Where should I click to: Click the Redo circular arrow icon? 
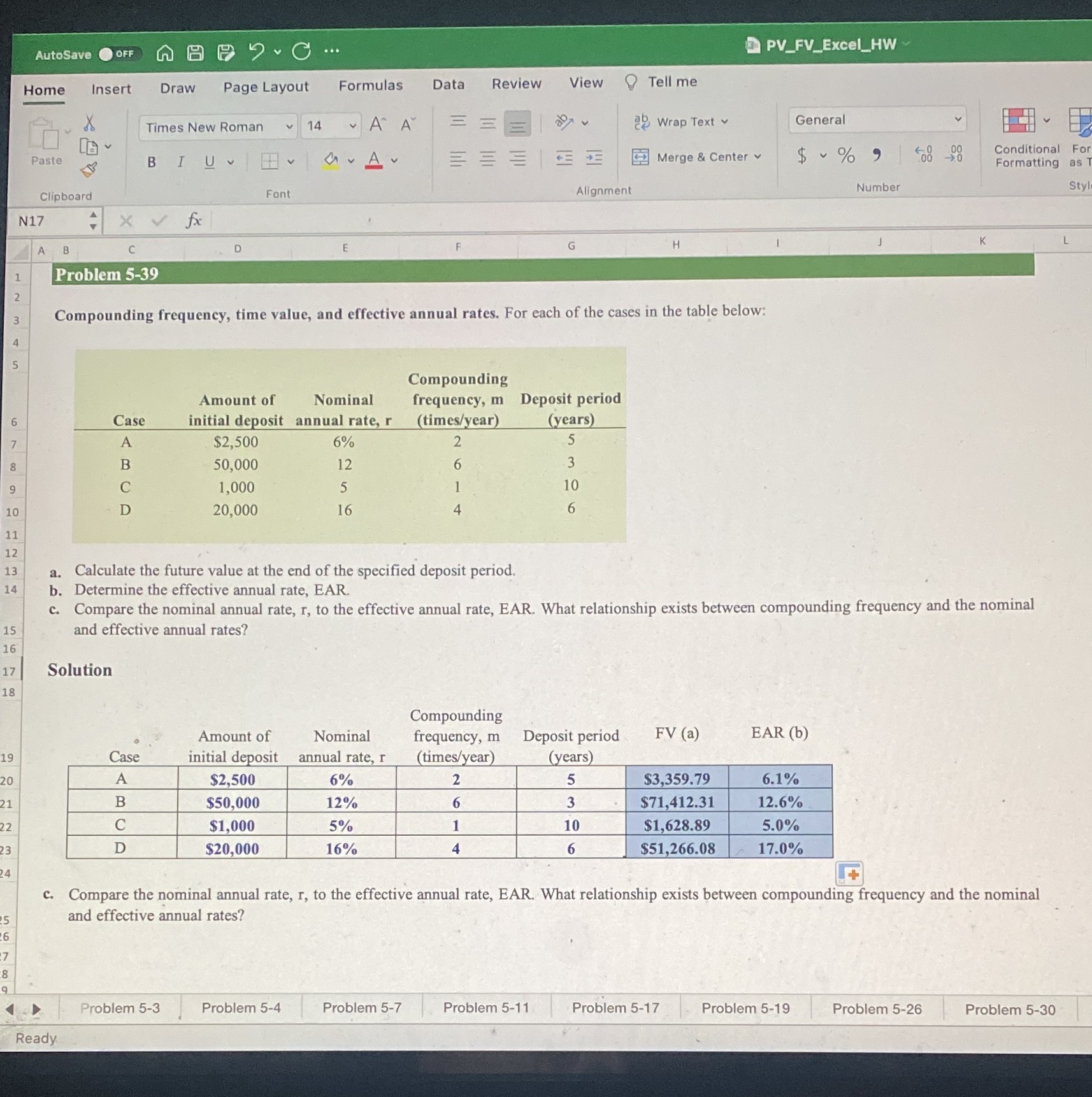coord(301,51)
